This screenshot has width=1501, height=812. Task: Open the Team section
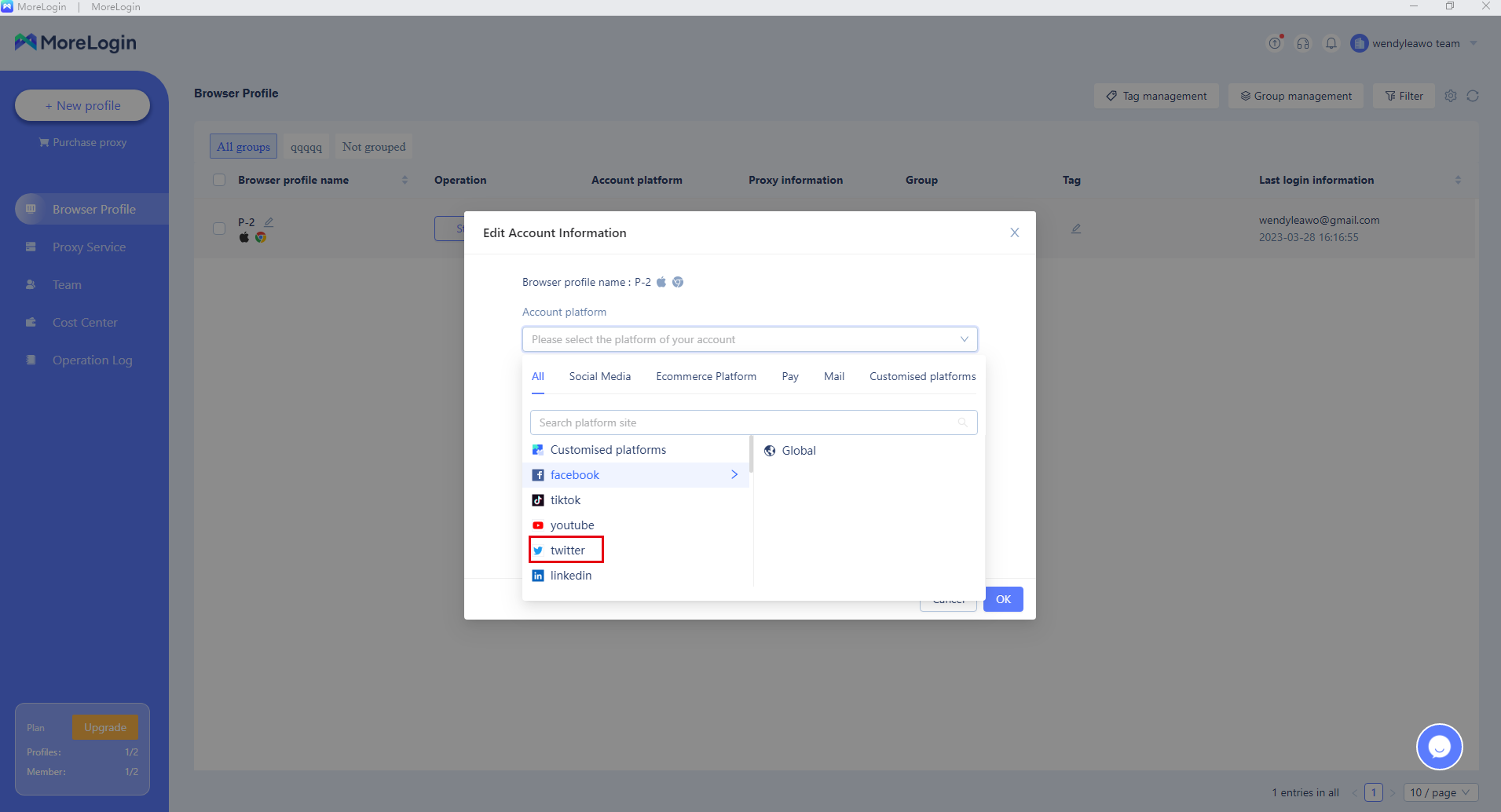(x=67, y=284)
